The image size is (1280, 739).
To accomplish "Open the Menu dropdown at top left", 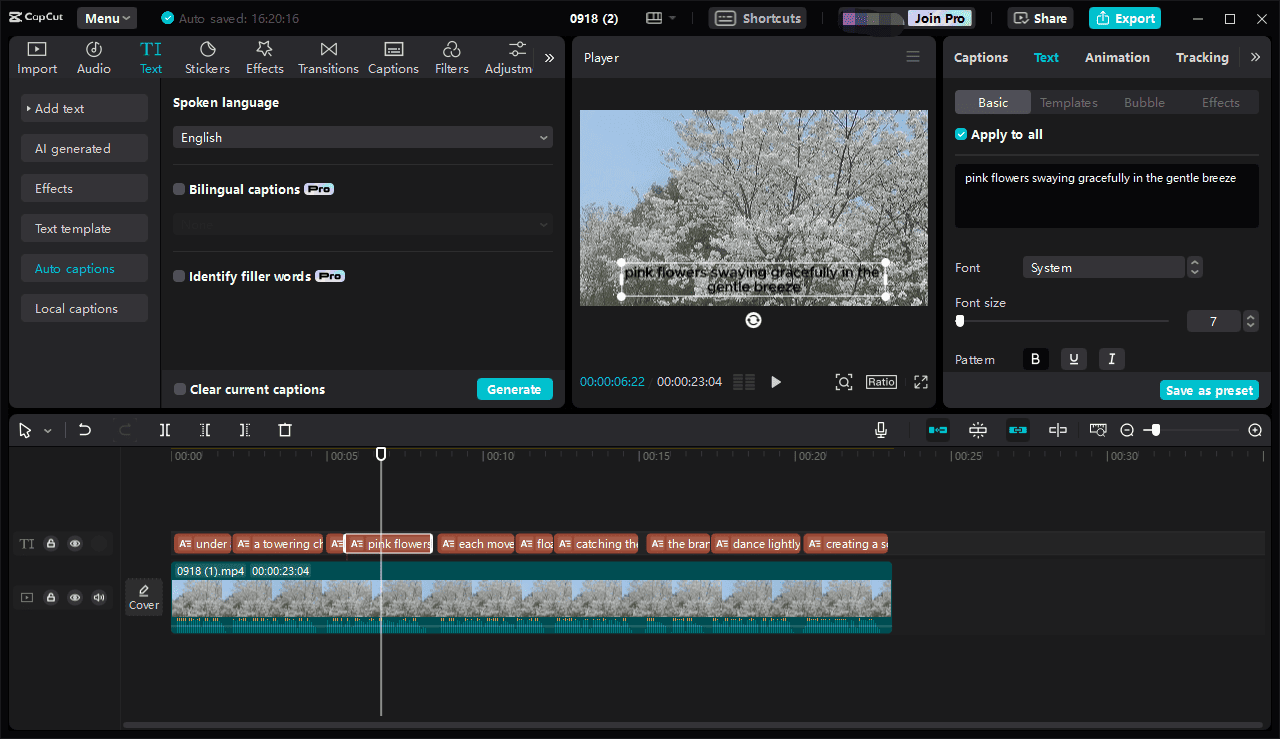I will [x=108, y=18].
